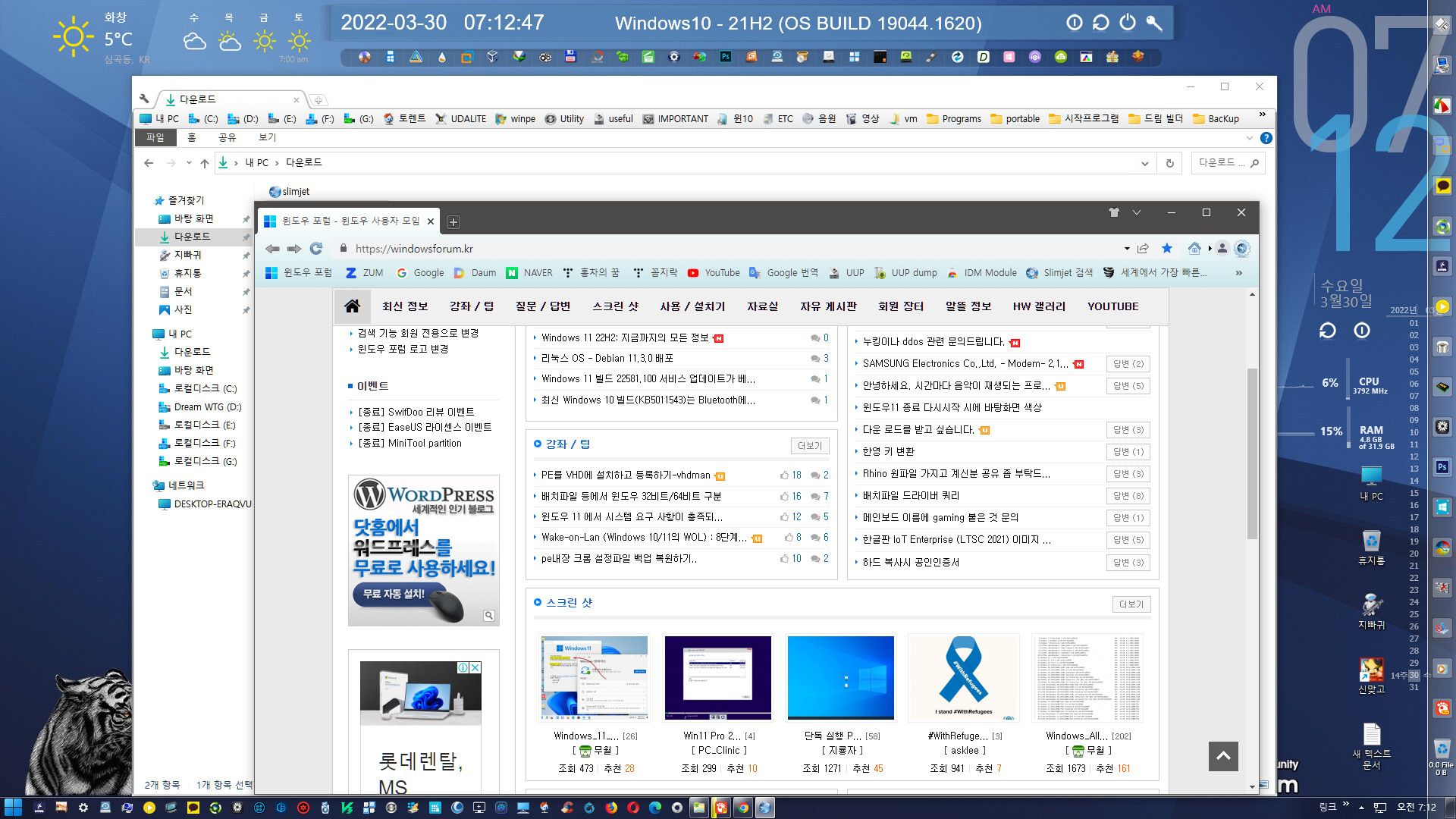This screenshot has height=819, width=1456.
Task: Open Microsoft Edge from the taskbar
Action: tap(655, 808)
